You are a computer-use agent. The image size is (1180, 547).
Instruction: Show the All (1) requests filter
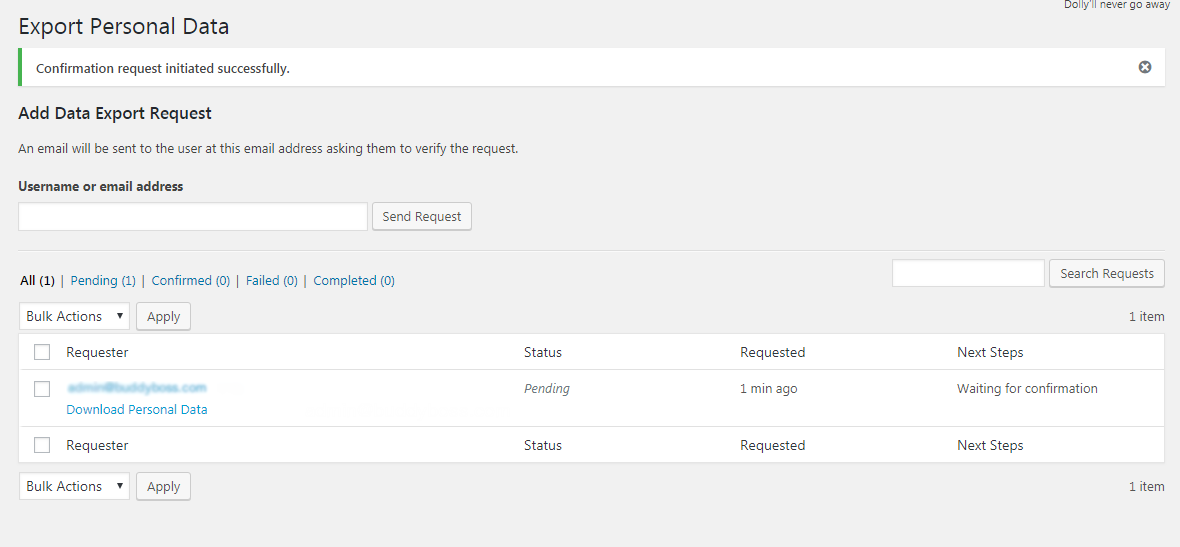(37, 281)
